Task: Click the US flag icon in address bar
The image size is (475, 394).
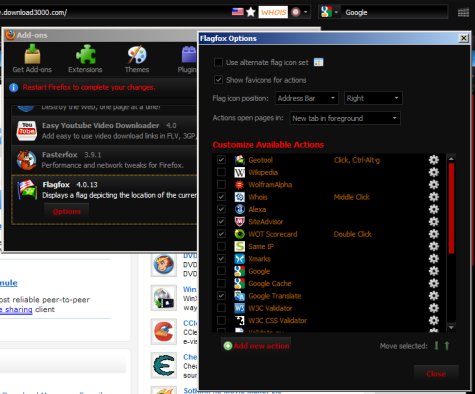Action: click(237, 12)
